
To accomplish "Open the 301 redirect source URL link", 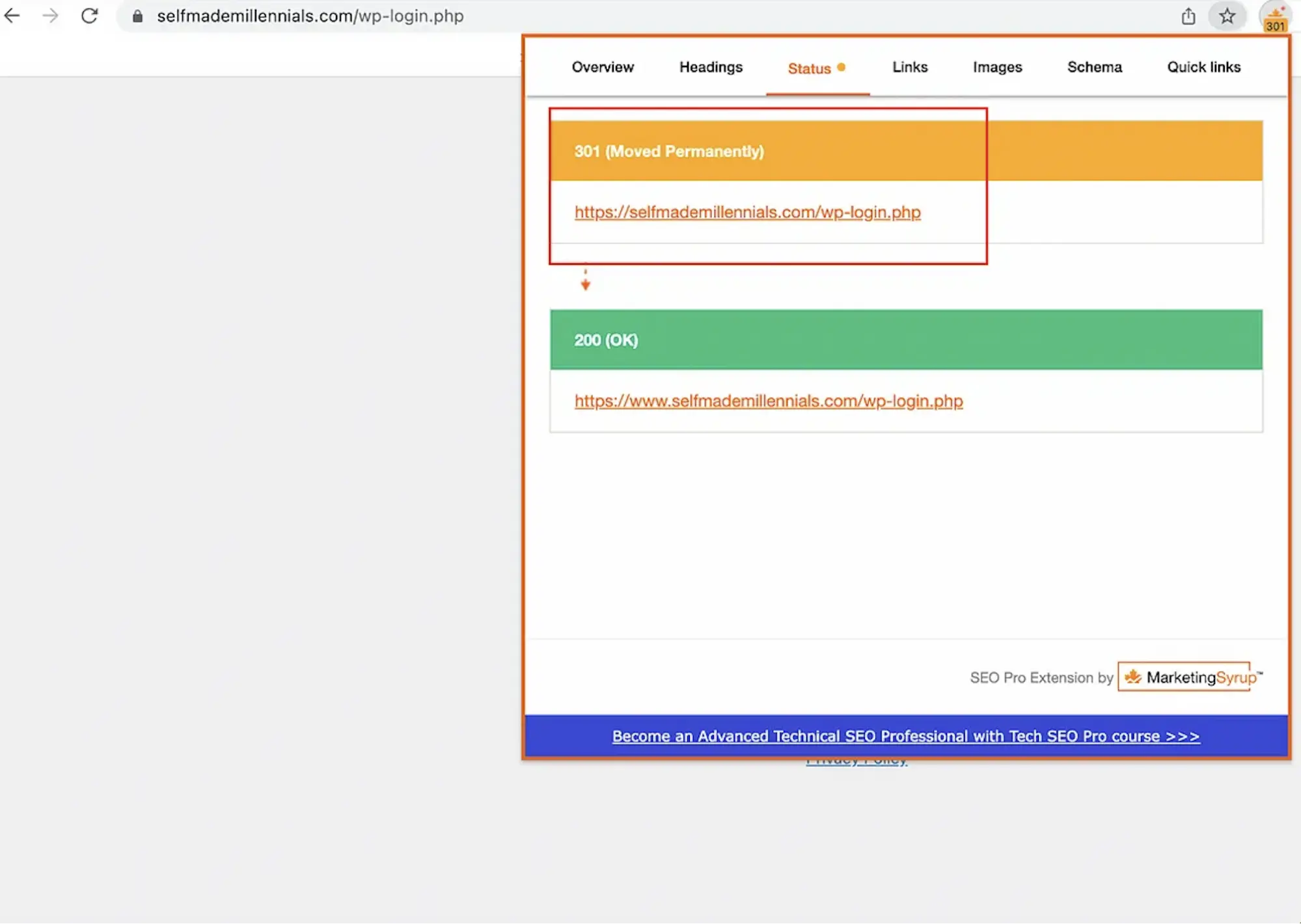I will click(x=747, y=212).
